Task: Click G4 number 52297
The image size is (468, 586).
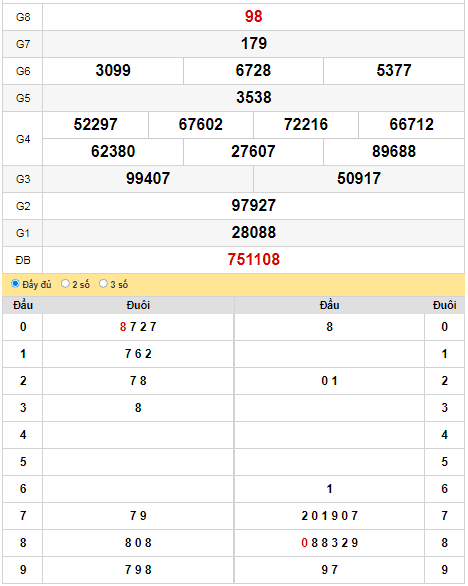Action: (95, 124)
